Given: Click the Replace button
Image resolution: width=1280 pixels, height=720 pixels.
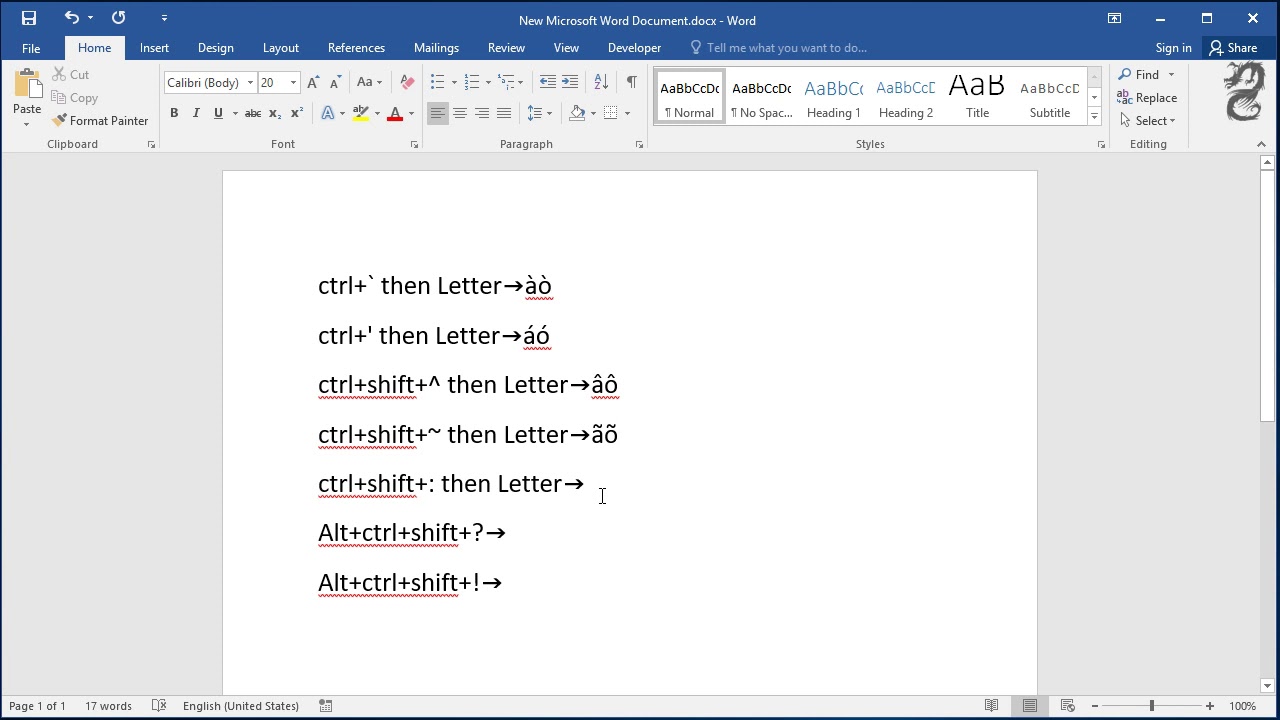Looking at the screenshot, I should tap(1146, 98).
